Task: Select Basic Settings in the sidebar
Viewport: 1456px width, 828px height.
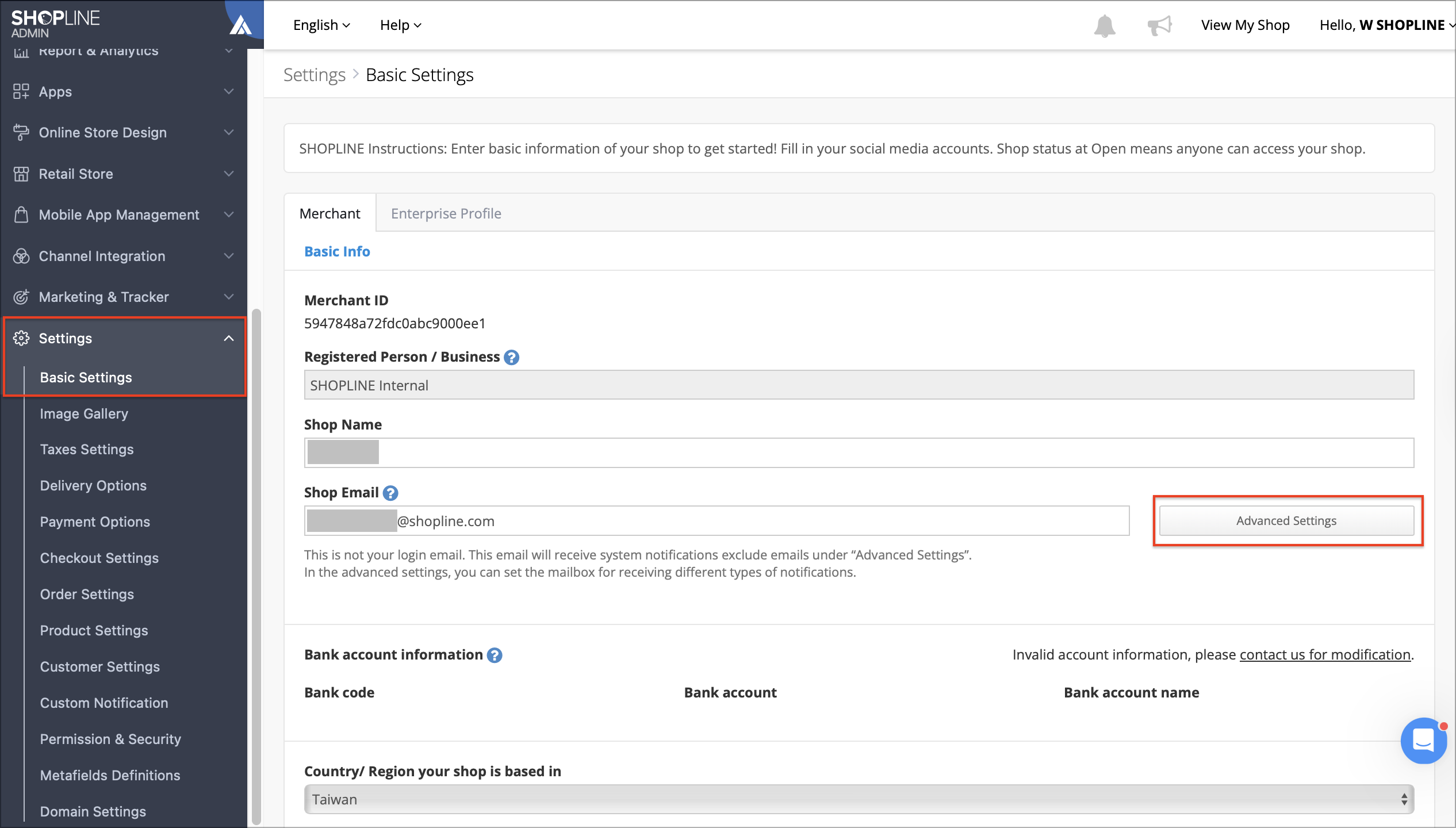Action: coord(86,377)
